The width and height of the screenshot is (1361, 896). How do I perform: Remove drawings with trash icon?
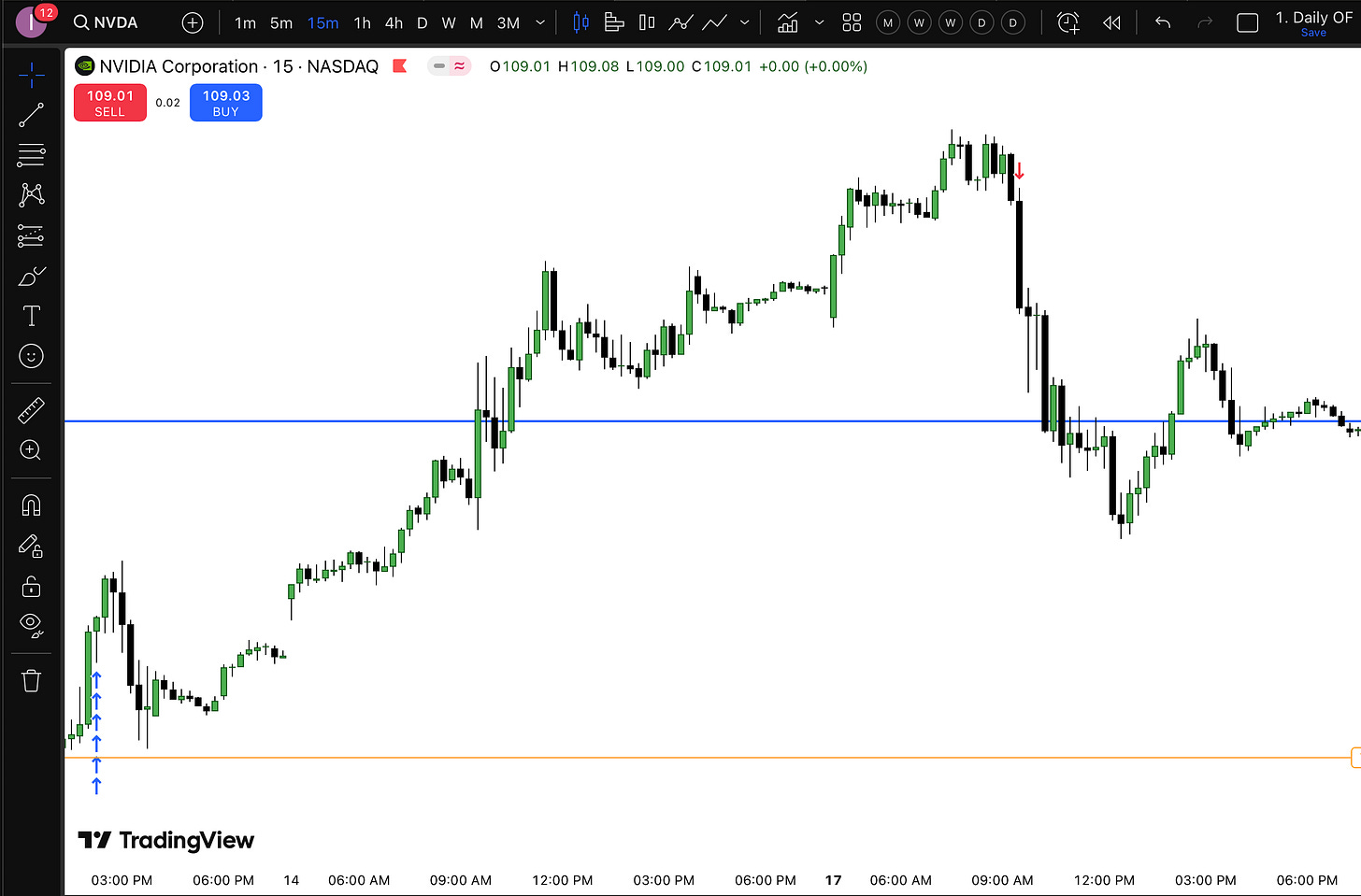point(31,680)
